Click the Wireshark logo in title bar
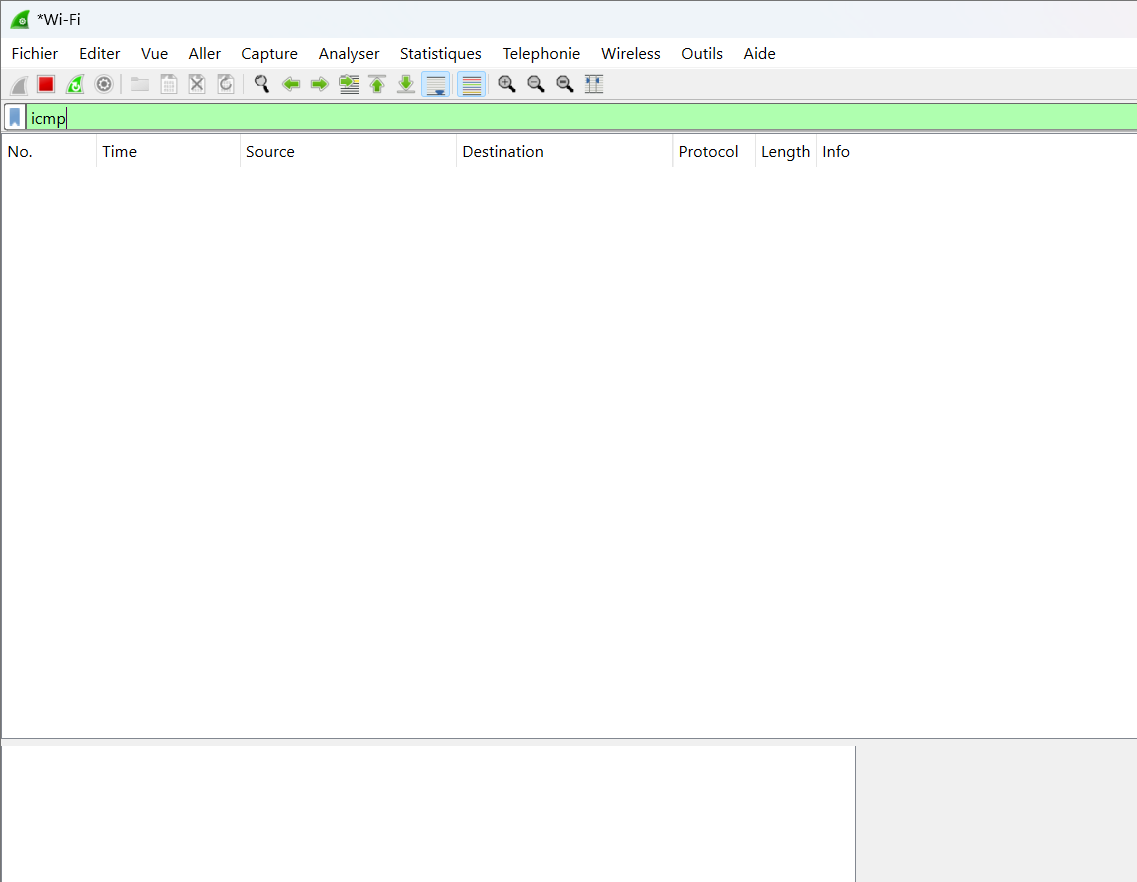Screen dimensions: 1137x882 point(20,20)
